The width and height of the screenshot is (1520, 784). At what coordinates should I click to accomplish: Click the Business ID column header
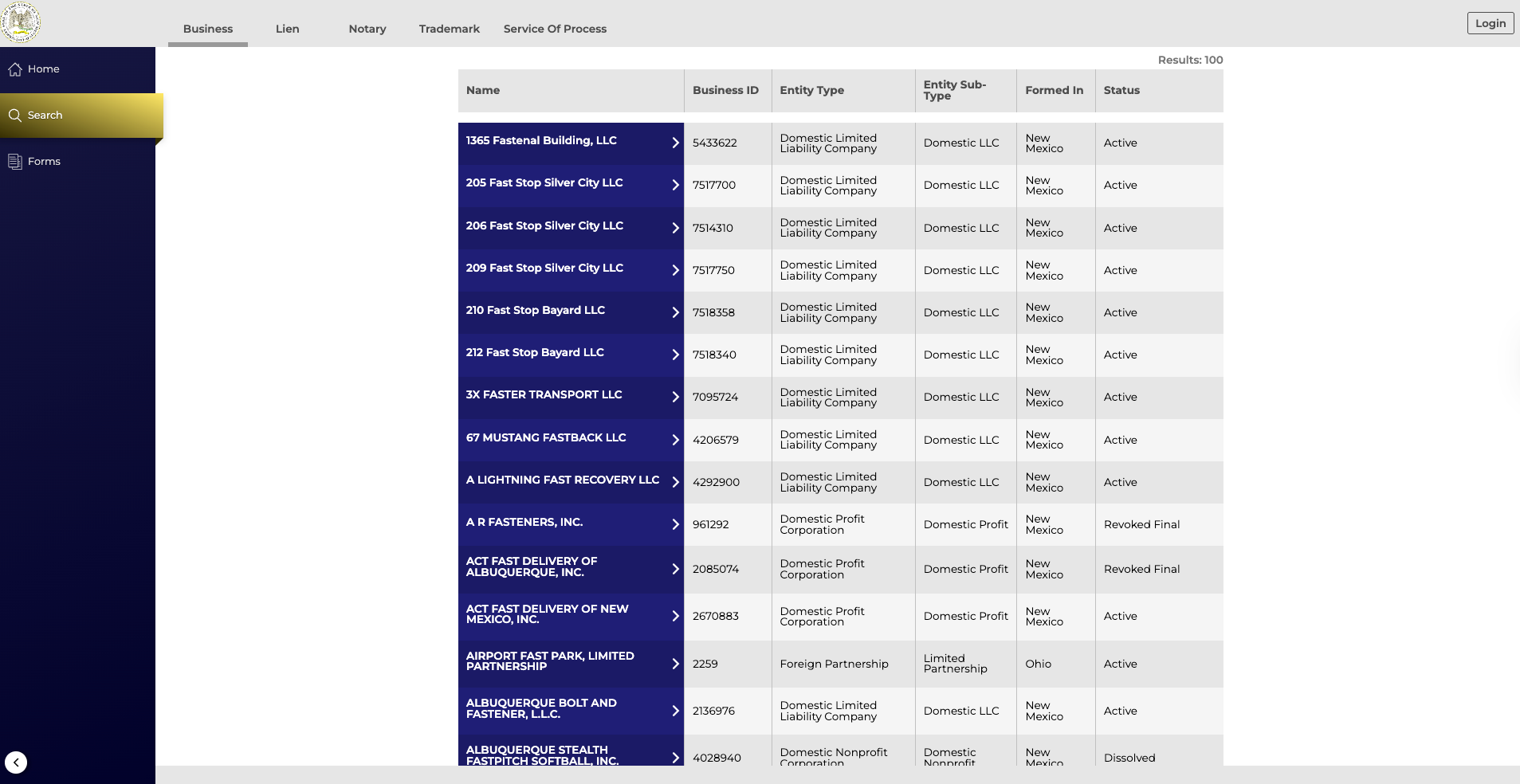725,91
